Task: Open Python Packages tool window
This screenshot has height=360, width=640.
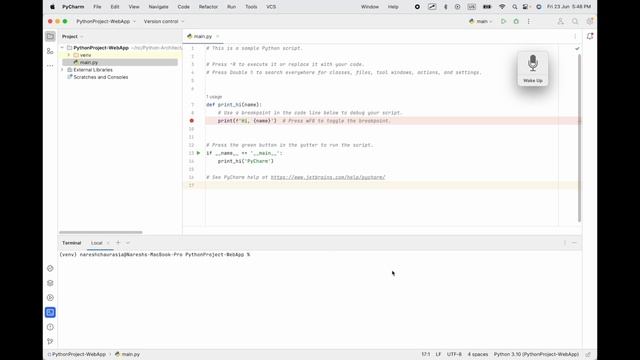Action: tap(50, 283)
